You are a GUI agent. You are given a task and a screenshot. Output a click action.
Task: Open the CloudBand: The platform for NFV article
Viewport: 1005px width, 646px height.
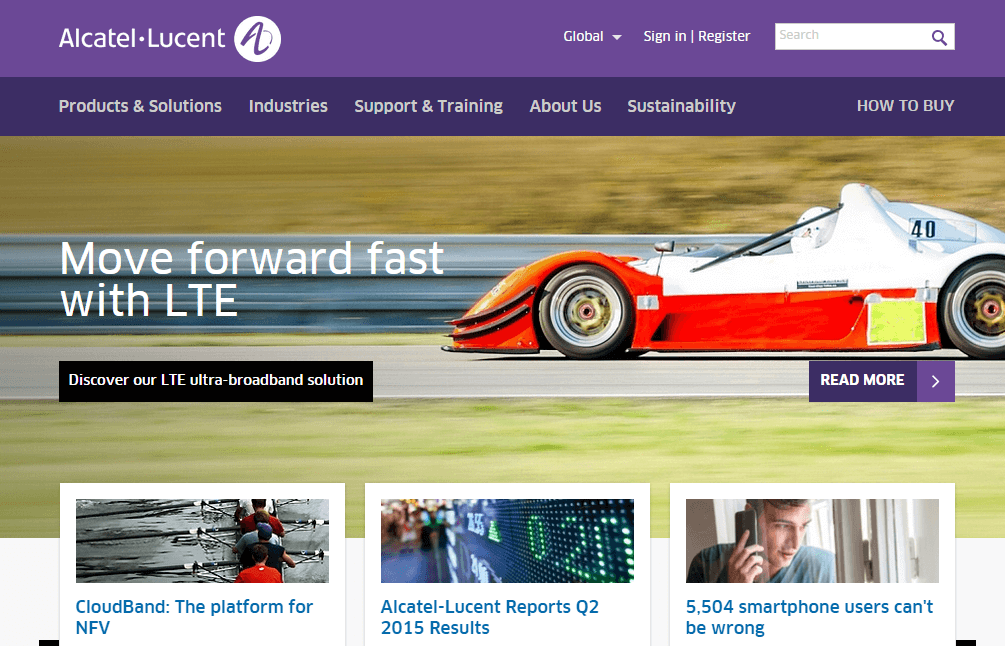pos(195,615)
